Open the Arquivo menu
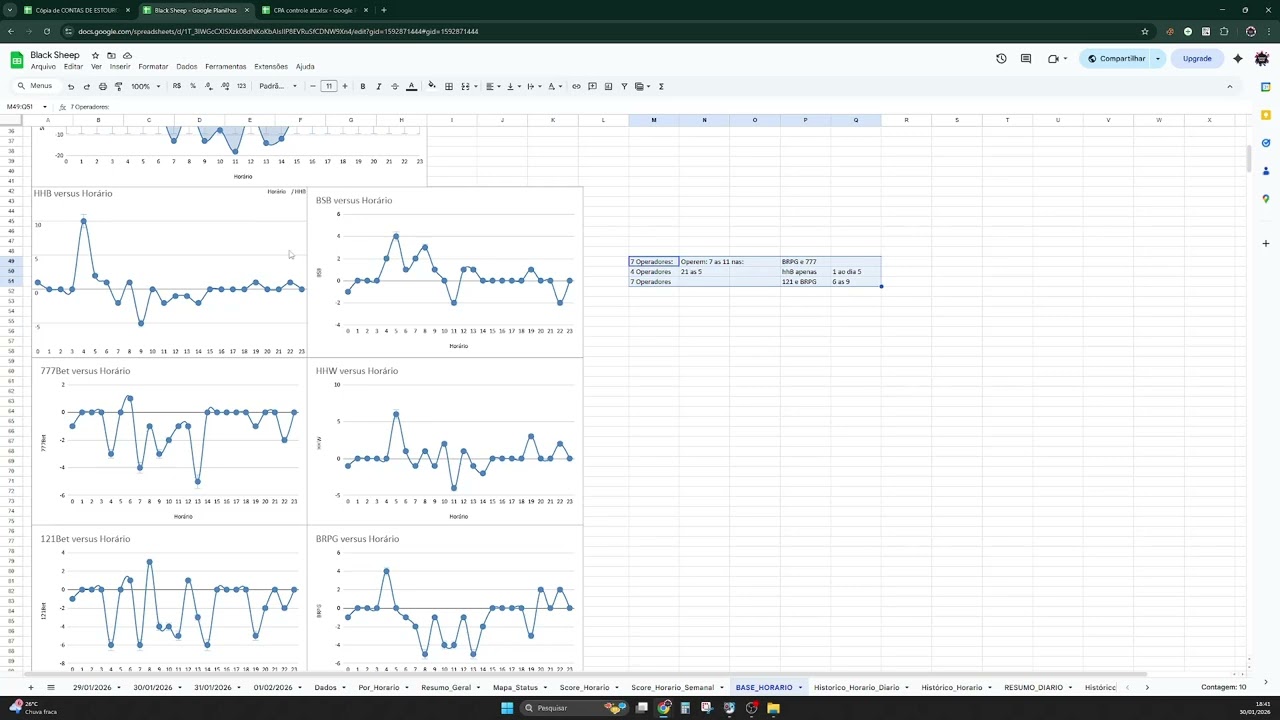Screen dimensions: 1280x720 (x=43, y=67)
